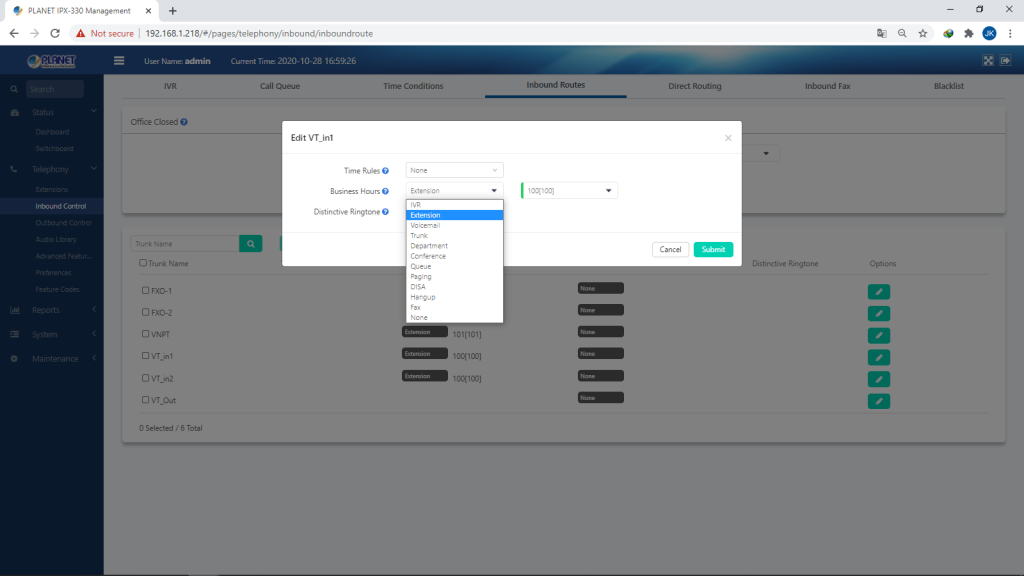Click the Submit button

pos(713,249)
